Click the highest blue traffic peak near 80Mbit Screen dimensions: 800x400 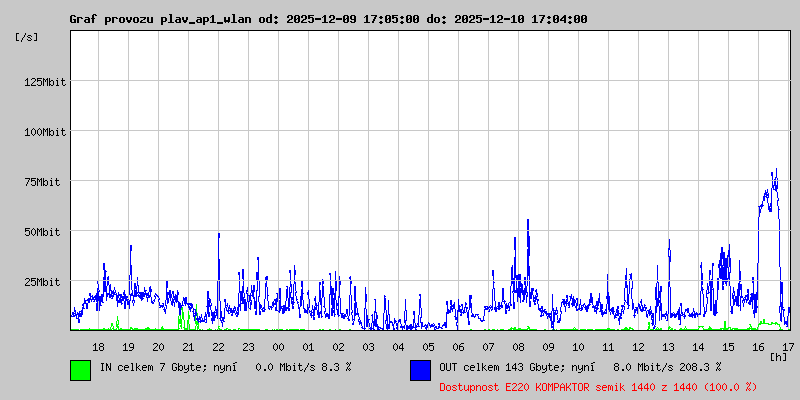pyautogui.click(x=775, y=172)
